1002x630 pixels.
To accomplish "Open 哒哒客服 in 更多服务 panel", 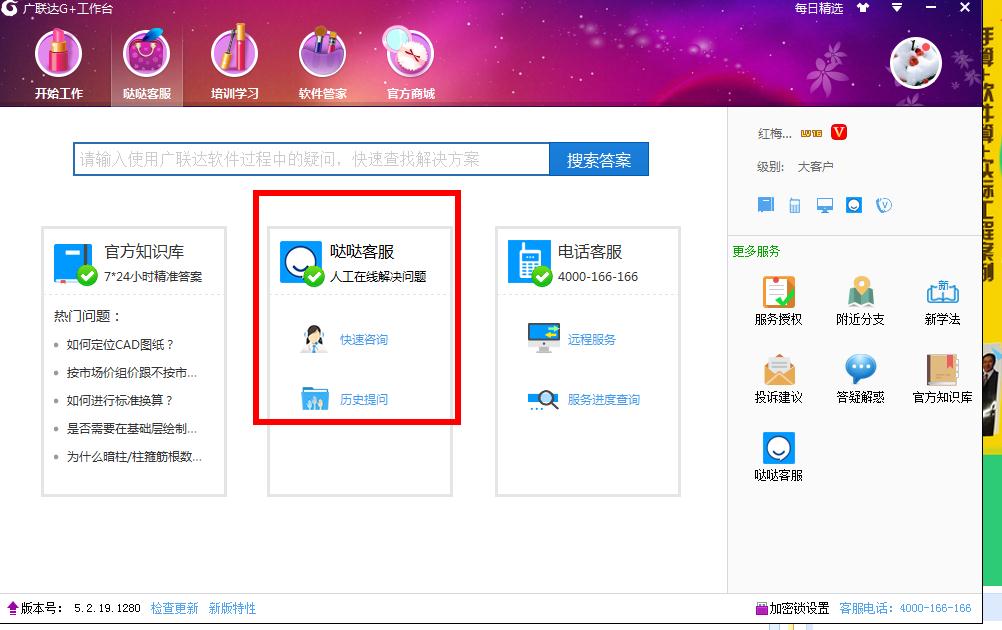I will [778, 457].
